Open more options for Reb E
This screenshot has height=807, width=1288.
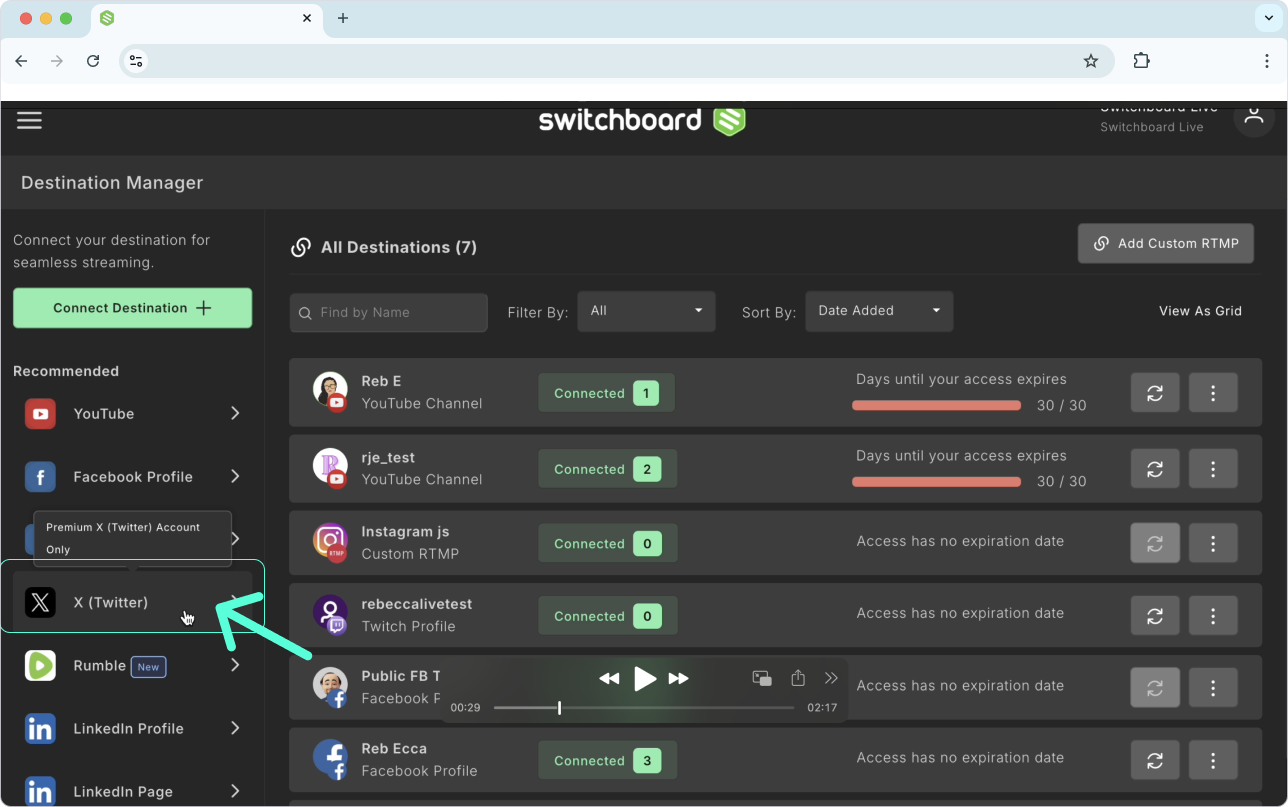coord(1213,393)
